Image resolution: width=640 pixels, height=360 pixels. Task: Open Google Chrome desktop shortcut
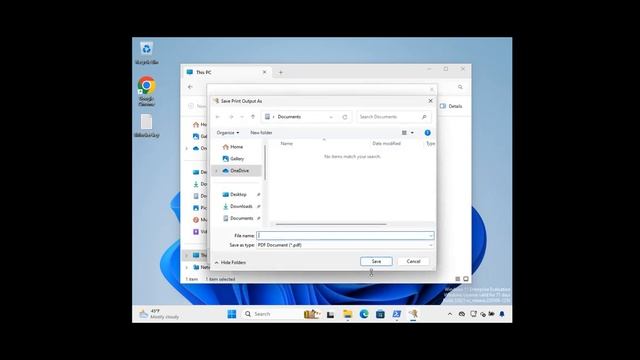tap(147, 91)
